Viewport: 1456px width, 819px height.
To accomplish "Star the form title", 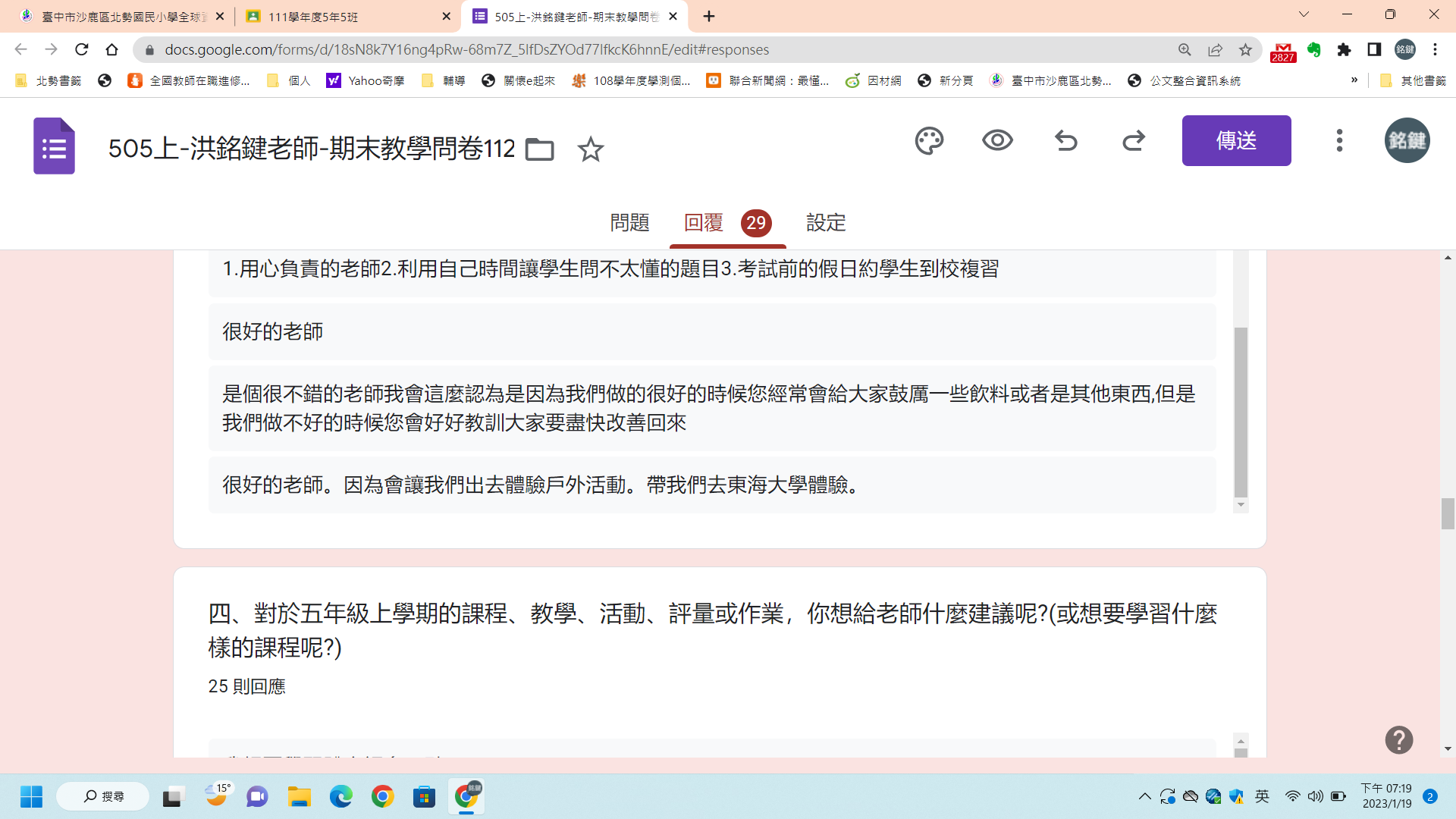I will 591,149.
